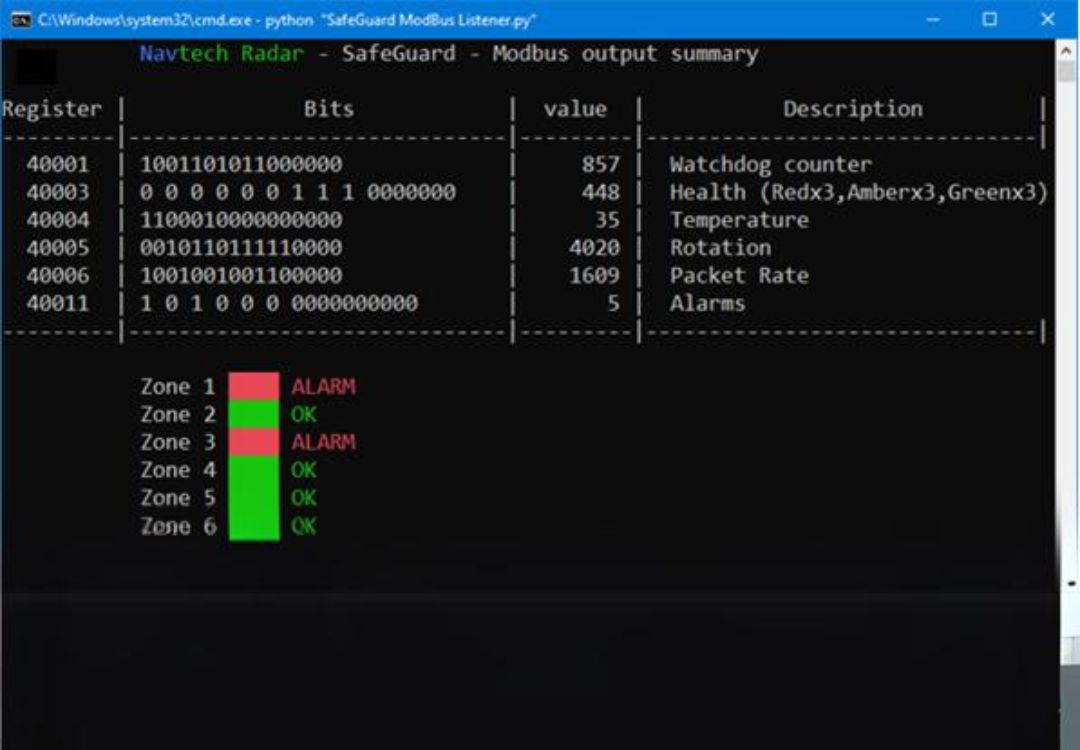Click value 448
This screenshot has width=1080, height=750.
(601, 192)
